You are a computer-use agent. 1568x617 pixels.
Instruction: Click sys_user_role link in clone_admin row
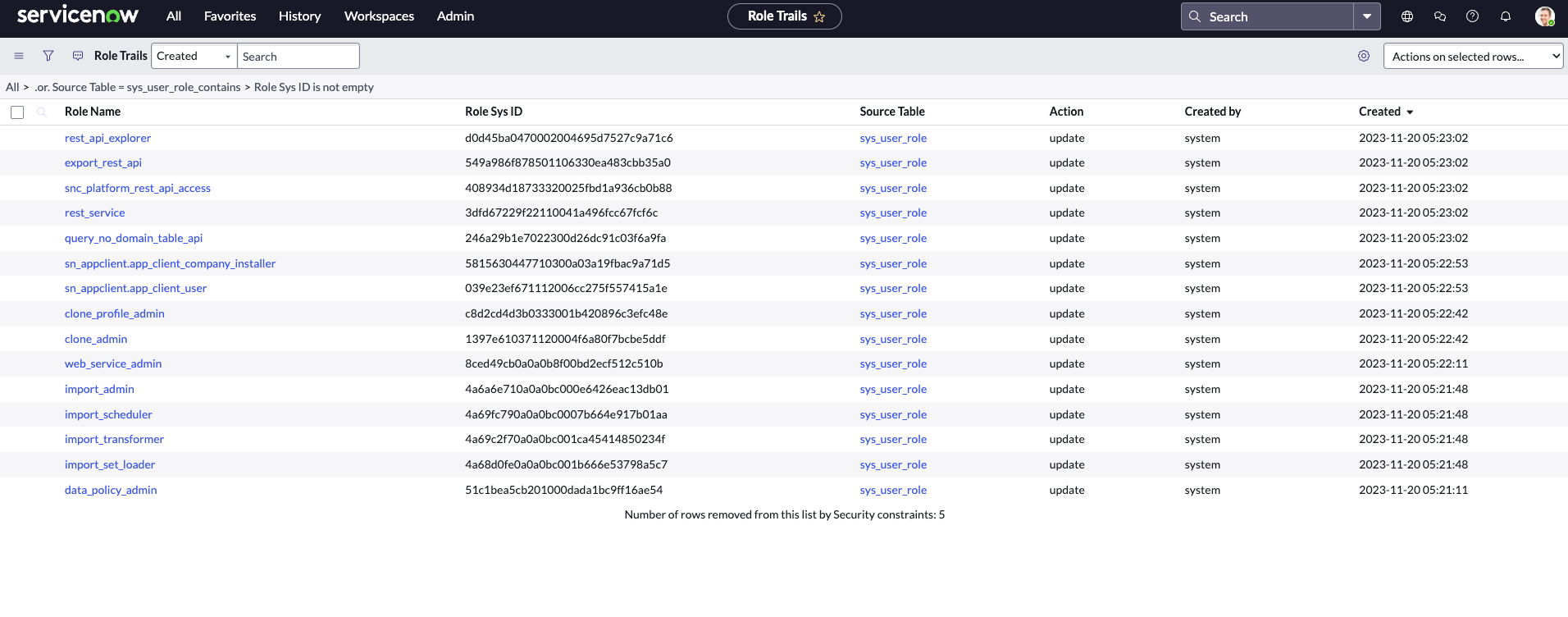(x=893, y=339)
